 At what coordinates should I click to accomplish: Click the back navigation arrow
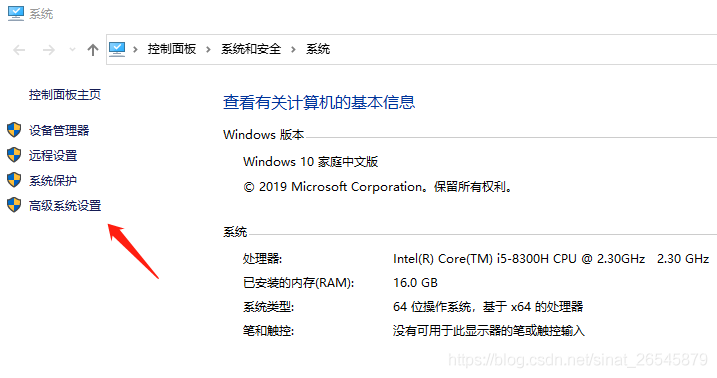coord(19,49)
